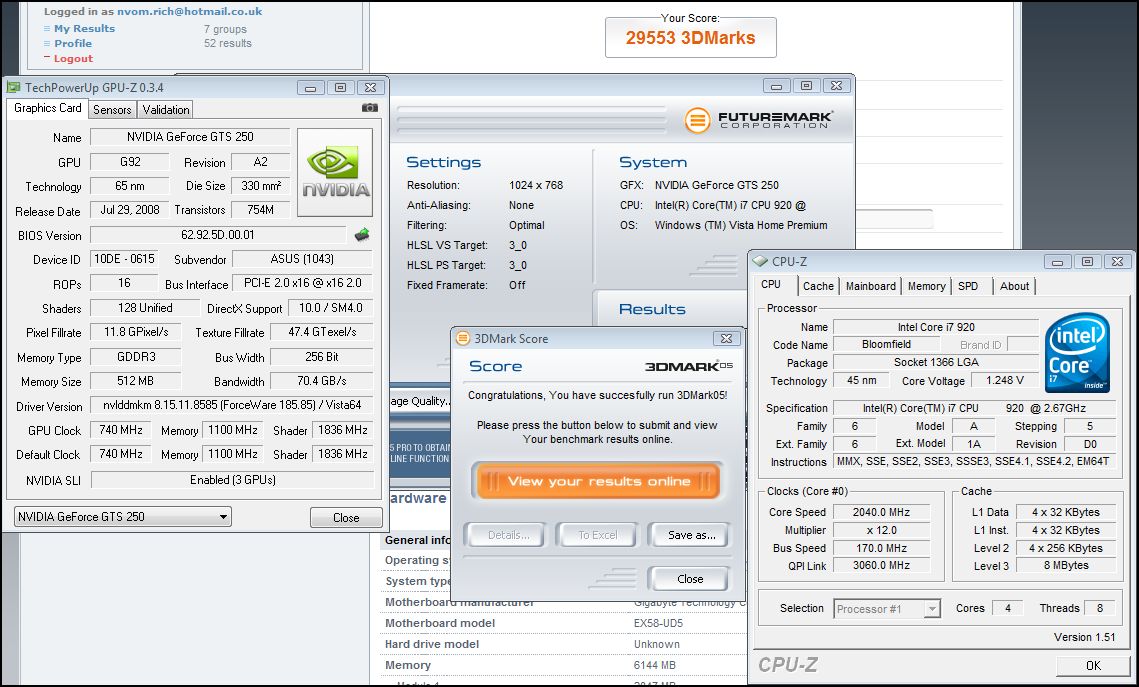
Task: Click the 'EX58-UD5' motherboard model value
Action: [658, 623]
